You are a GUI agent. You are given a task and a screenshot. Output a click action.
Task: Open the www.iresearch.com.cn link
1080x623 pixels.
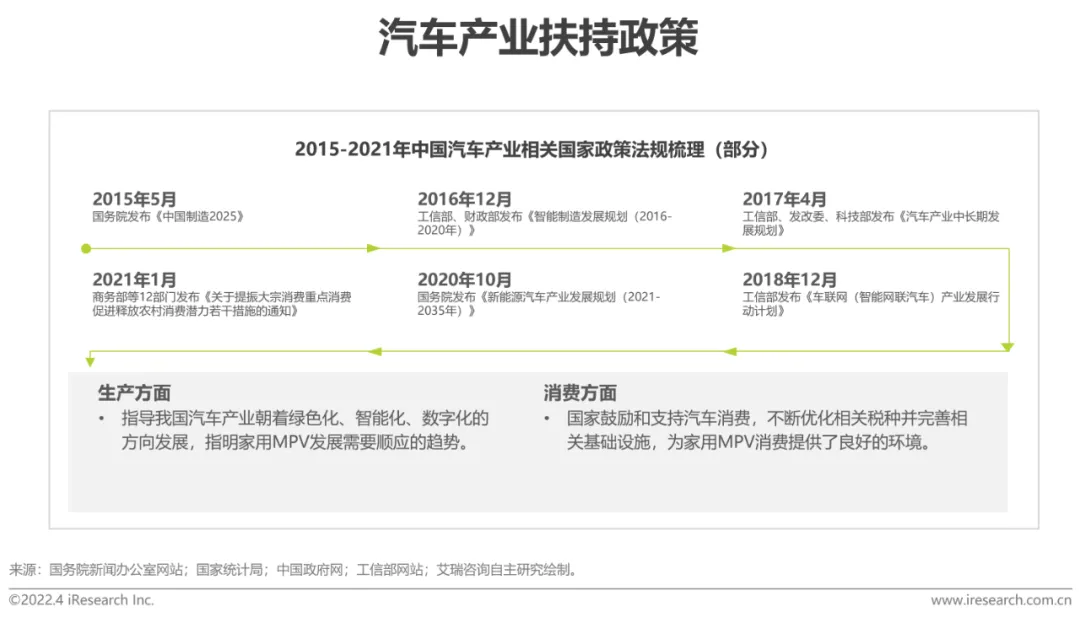point(1001,600)
